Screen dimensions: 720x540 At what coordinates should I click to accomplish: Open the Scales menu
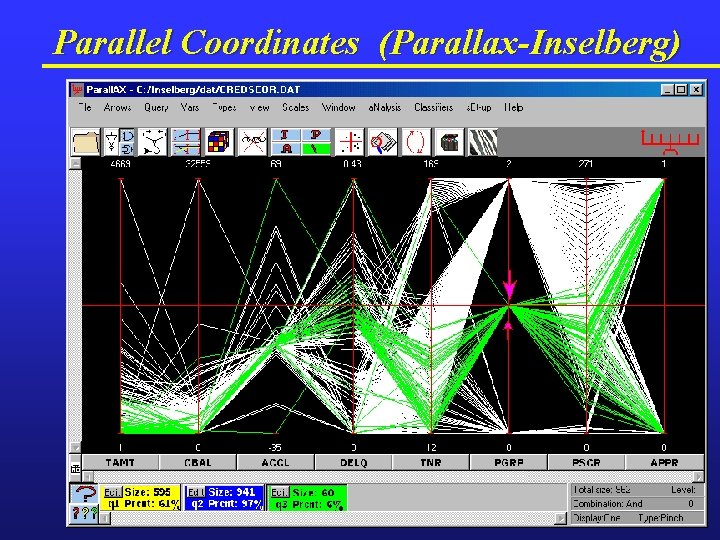(x=295, y=107)
